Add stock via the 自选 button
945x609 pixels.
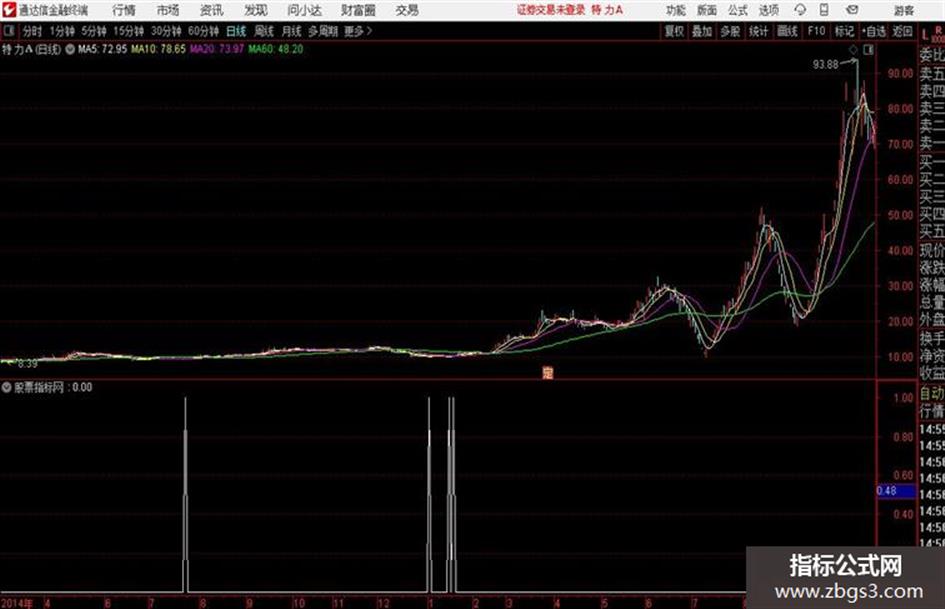coord(874,31)
